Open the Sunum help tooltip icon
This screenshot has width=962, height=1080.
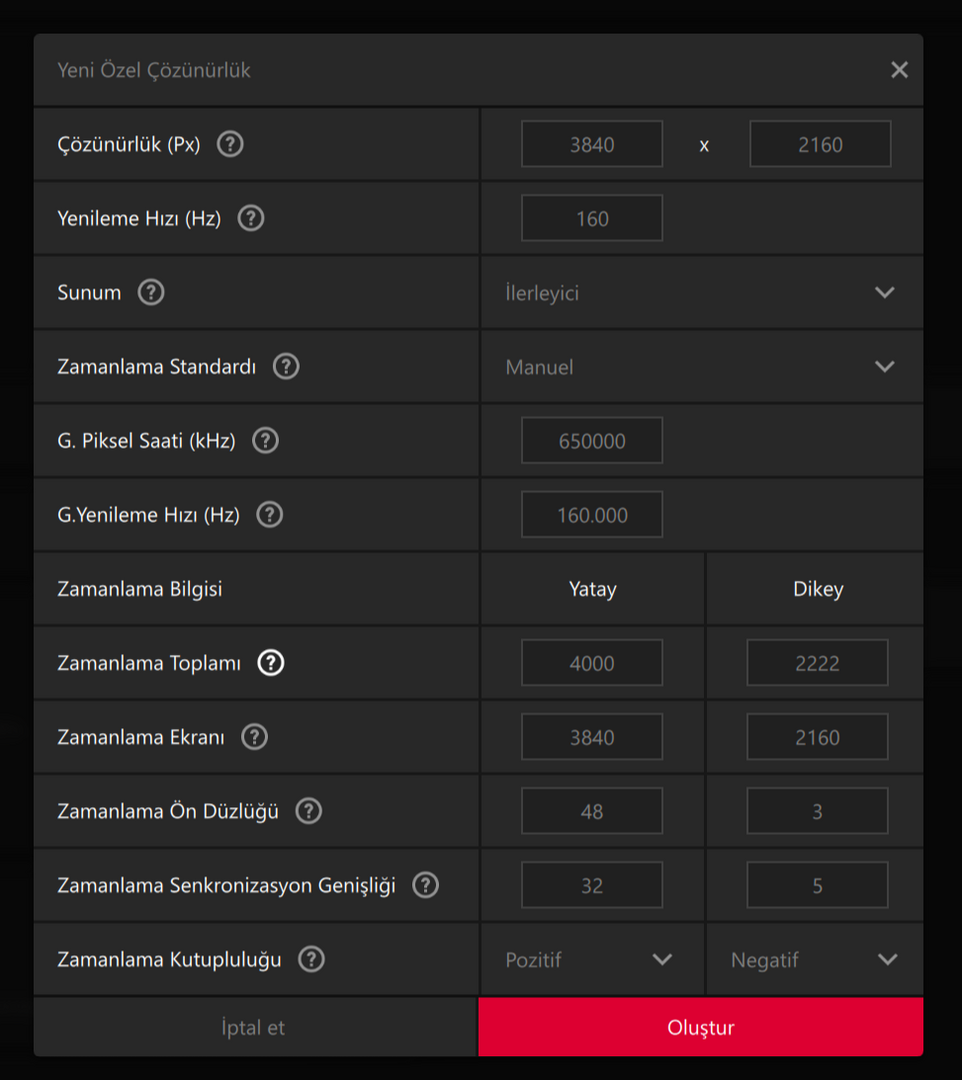click(x=151, y=292)
